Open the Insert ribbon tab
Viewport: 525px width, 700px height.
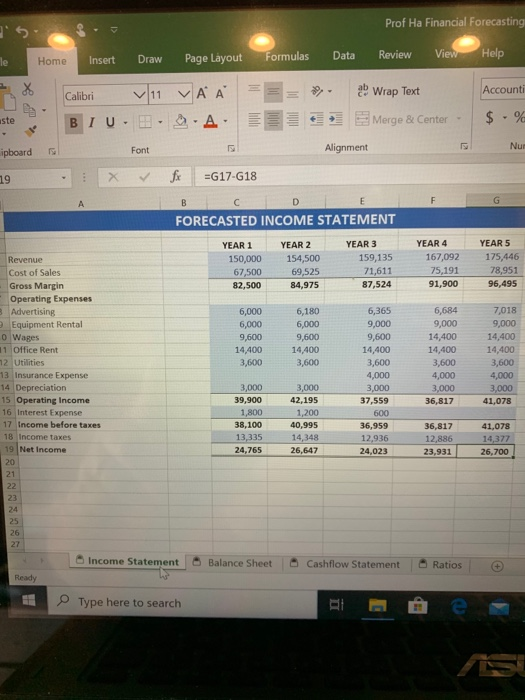[102, 60]
